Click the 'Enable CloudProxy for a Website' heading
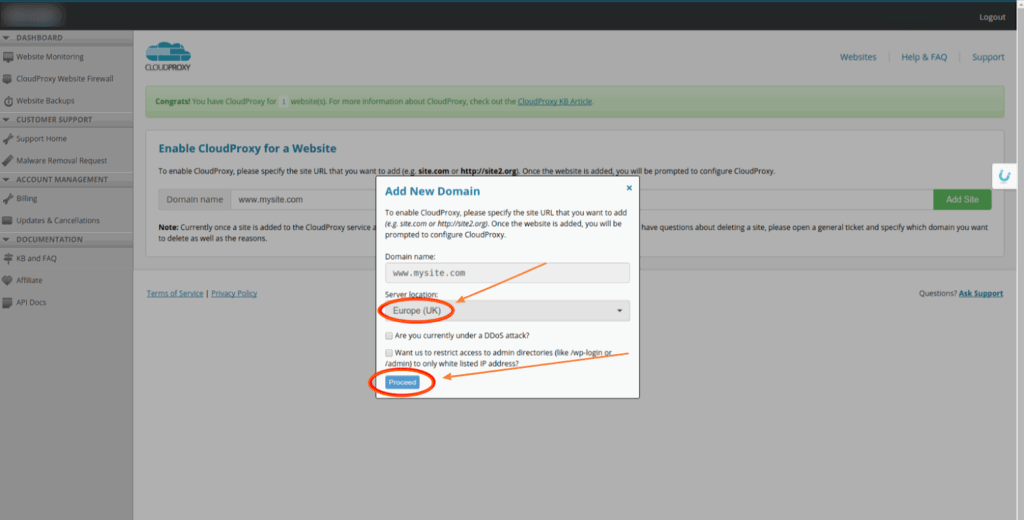Viewport: 1024px width, 520px height. 248,149
